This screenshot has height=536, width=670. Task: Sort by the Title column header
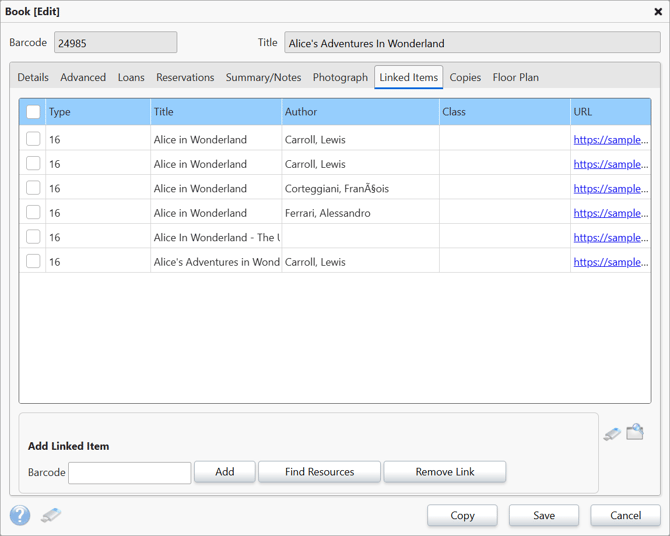(x=216, y=112)
